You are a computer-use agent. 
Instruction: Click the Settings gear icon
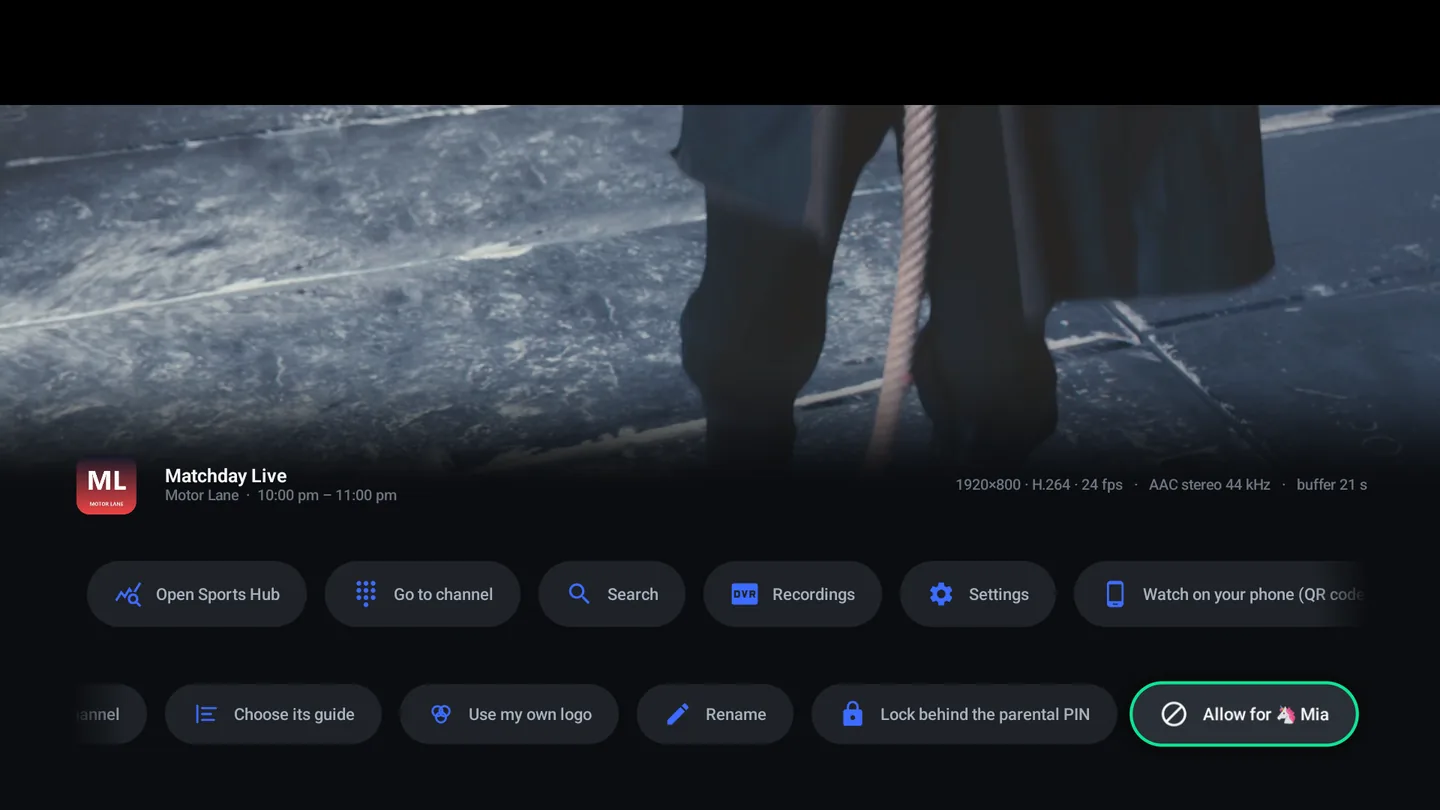941,594
